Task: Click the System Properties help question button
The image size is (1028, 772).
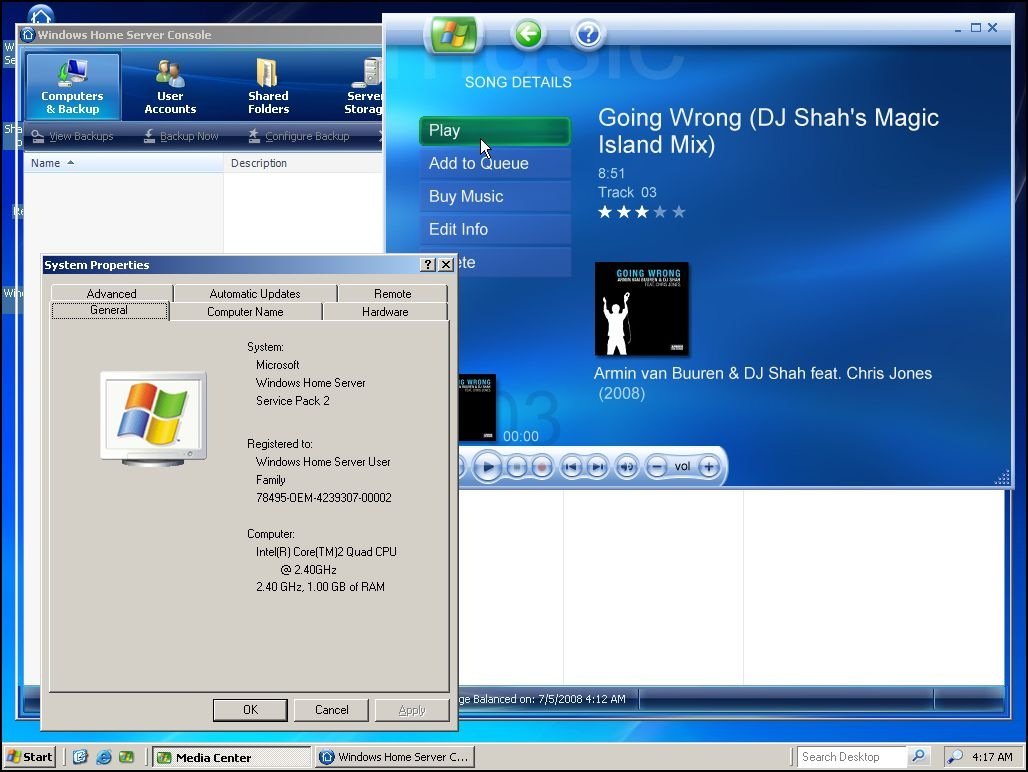Action: pos(427,265)
